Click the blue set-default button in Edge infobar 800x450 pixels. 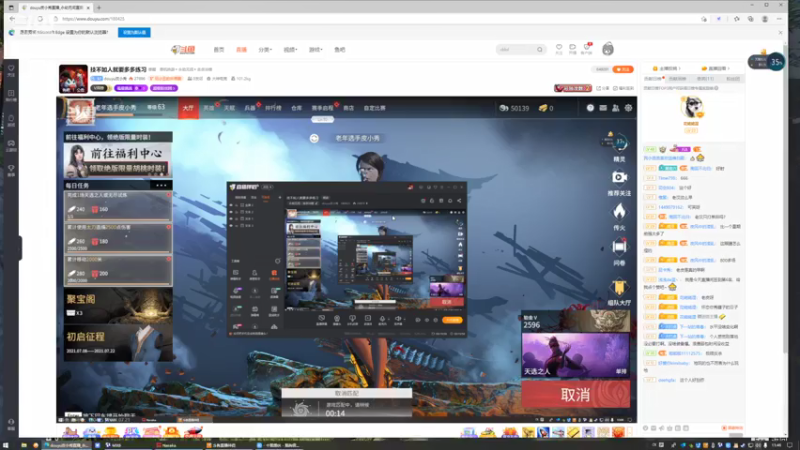point(134,32)
